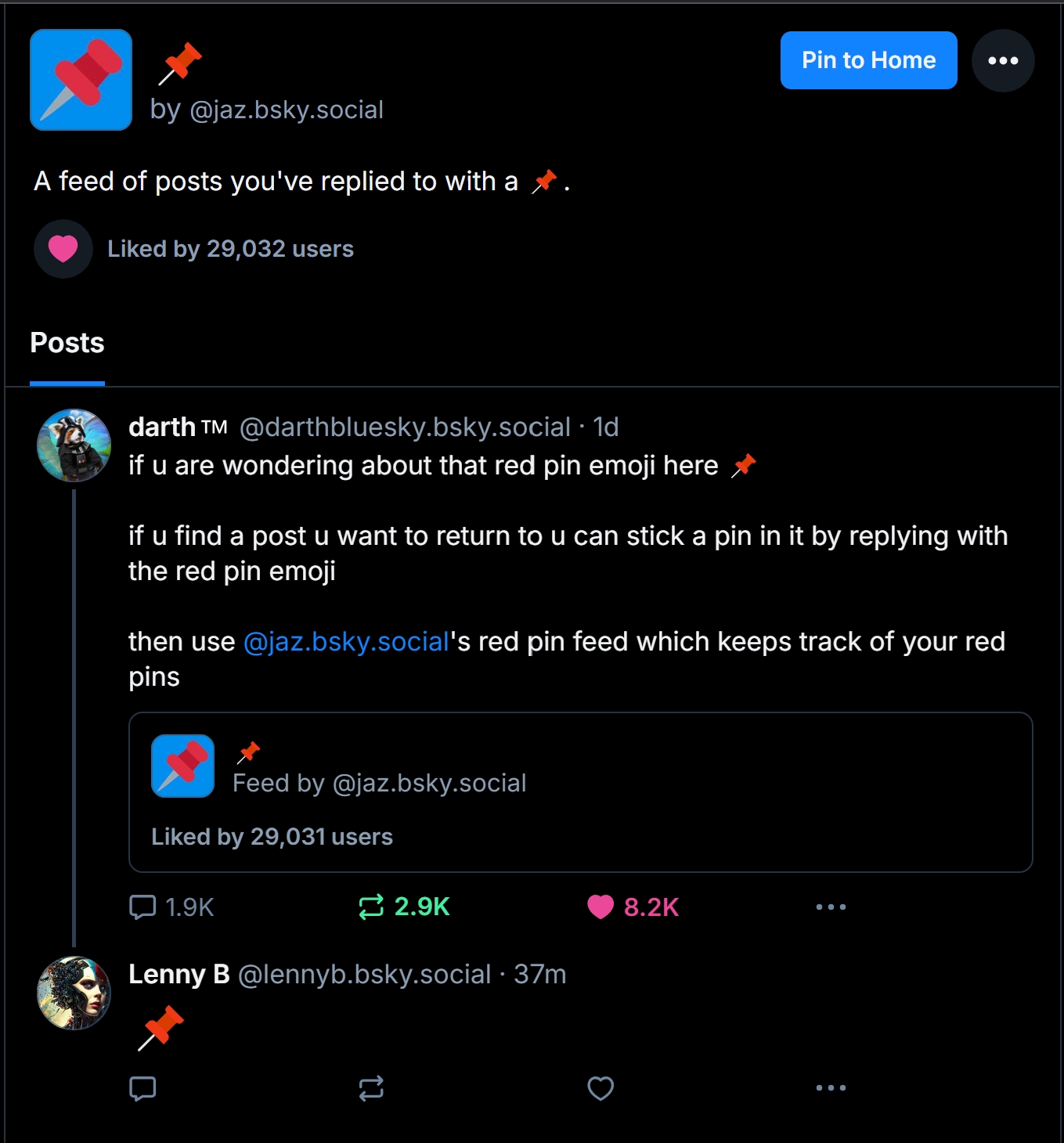Open Lenny B's profile avatar

point(74,993)
